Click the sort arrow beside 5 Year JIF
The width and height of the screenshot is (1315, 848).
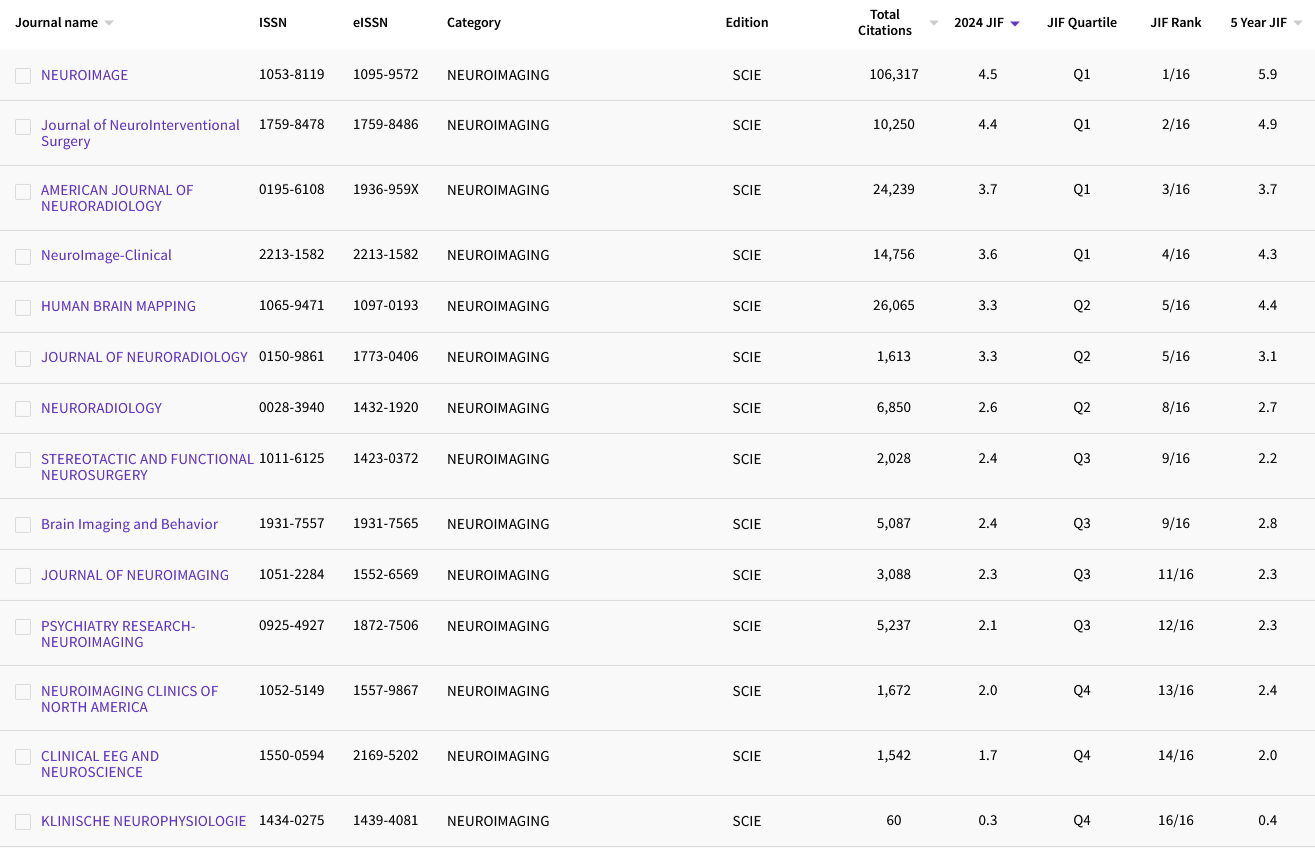coord(1298,23)
